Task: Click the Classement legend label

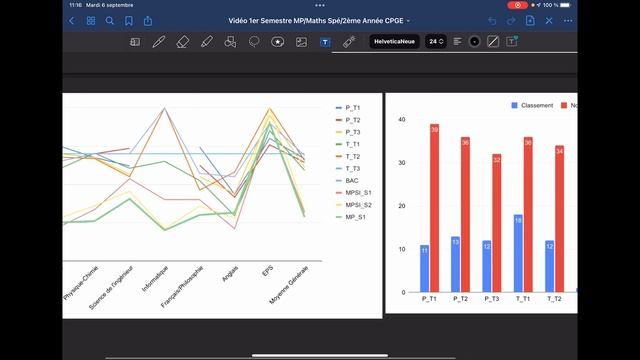Action: 537,105
